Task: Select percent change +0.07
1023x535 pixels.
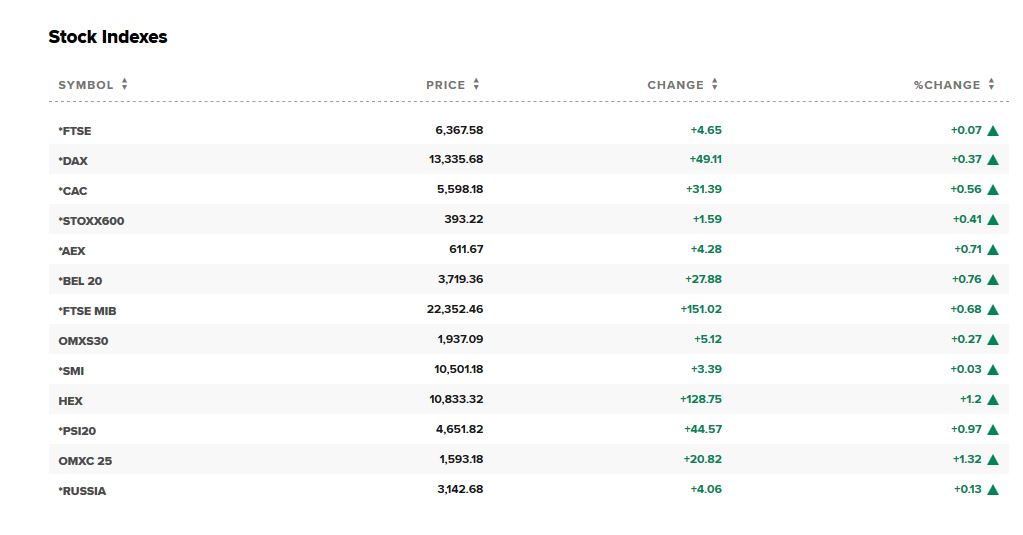Action: 966,130
